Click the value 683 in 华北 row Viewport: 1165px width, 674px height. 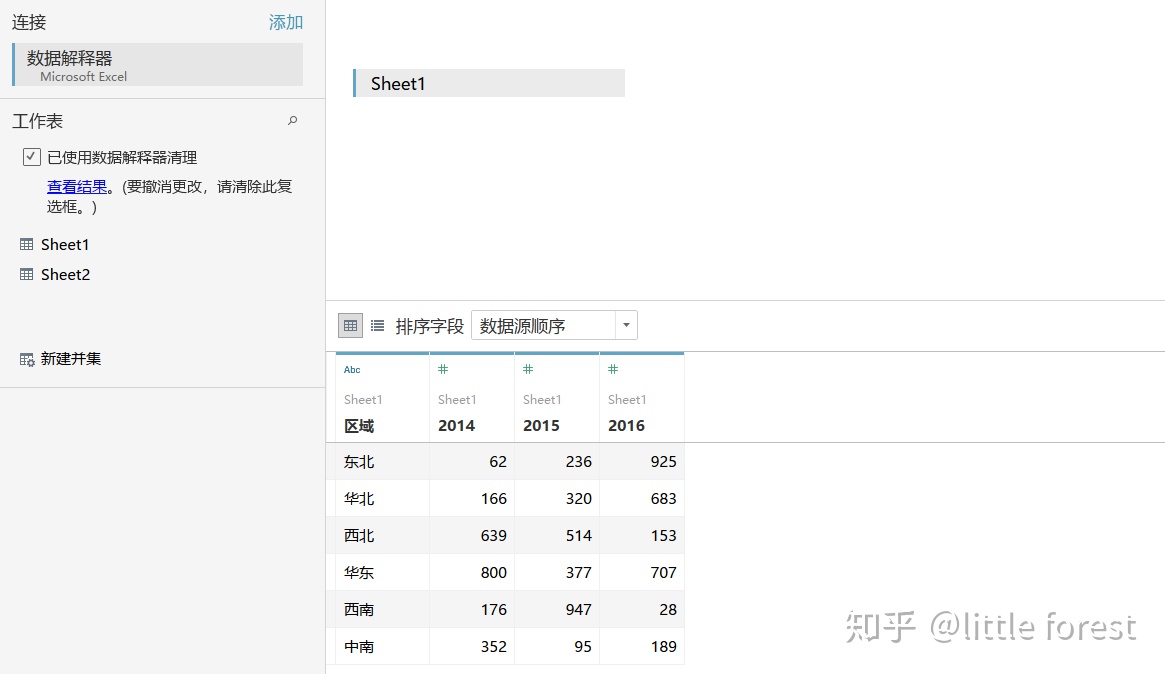coord(663,499)
